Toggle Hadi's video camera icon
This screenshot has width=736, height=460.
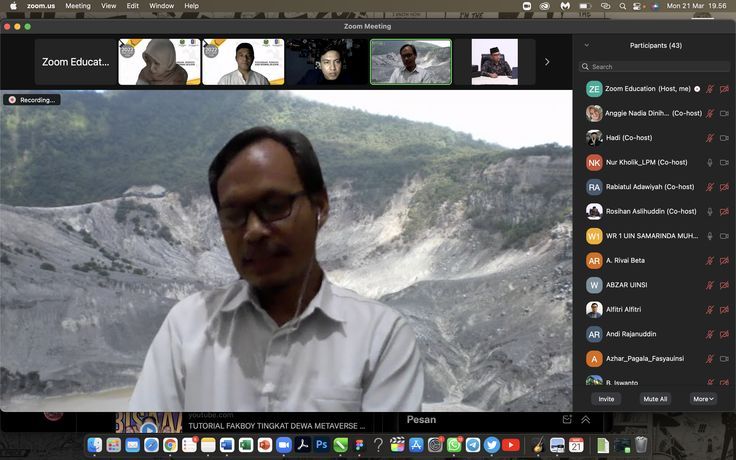pyautogui.click(x=724, y=138)
